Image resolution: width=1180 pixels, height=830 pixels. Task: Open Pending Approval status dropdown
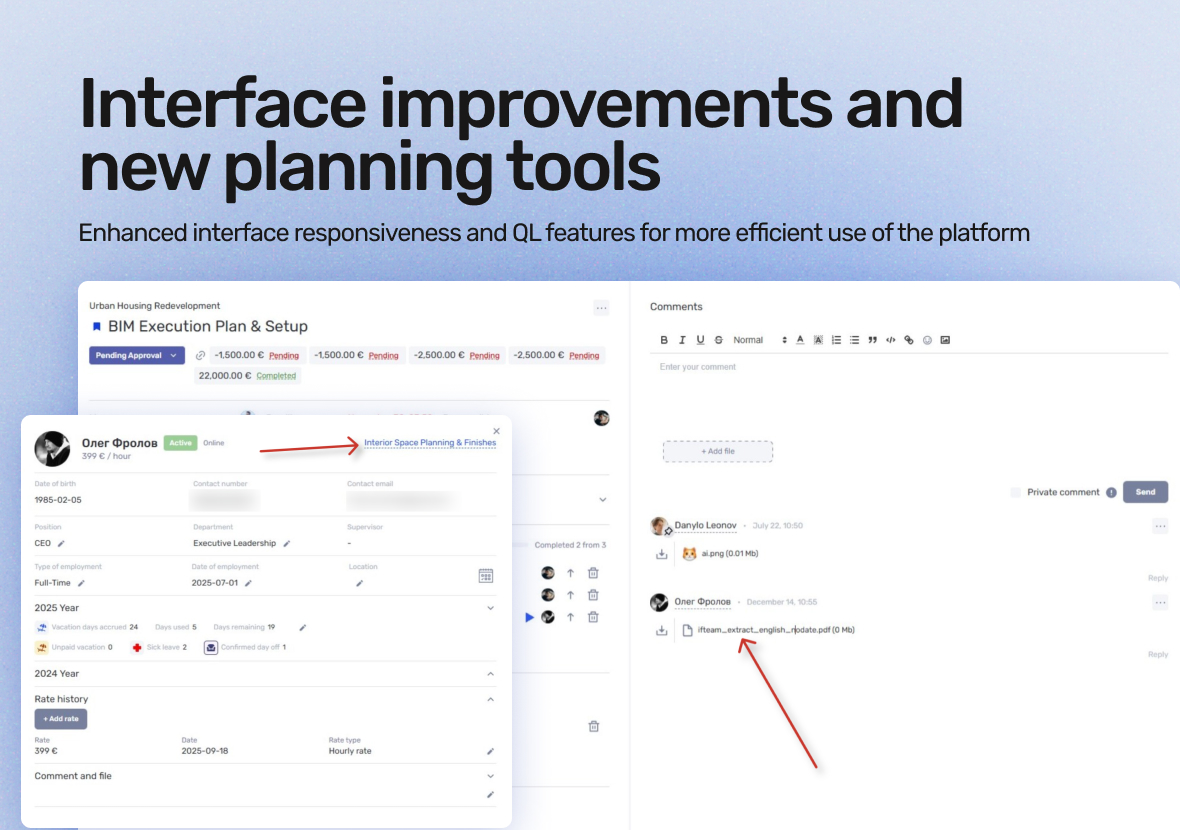click(137, 355)
